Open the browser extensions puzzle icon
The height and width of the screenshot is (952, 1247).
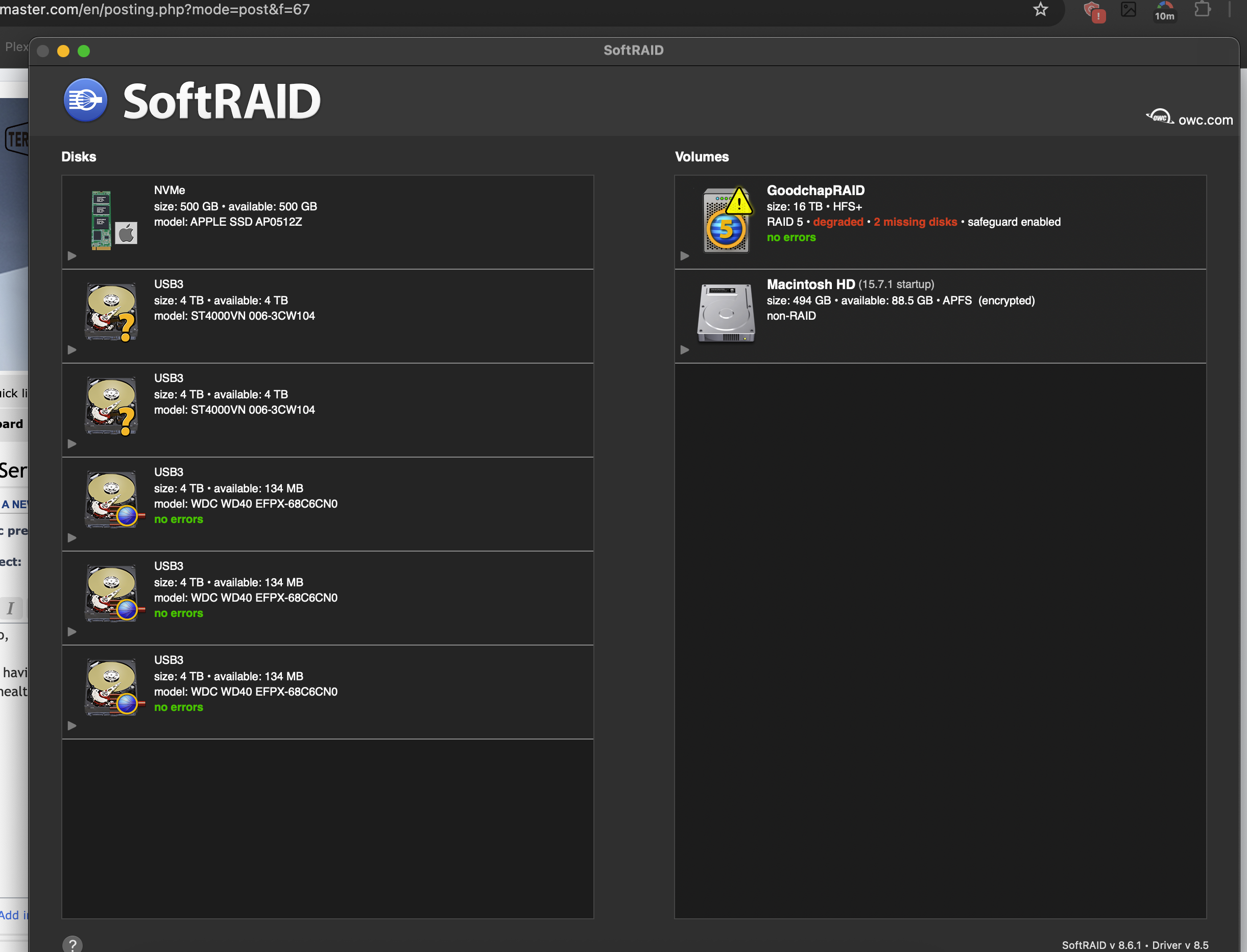1202,10
